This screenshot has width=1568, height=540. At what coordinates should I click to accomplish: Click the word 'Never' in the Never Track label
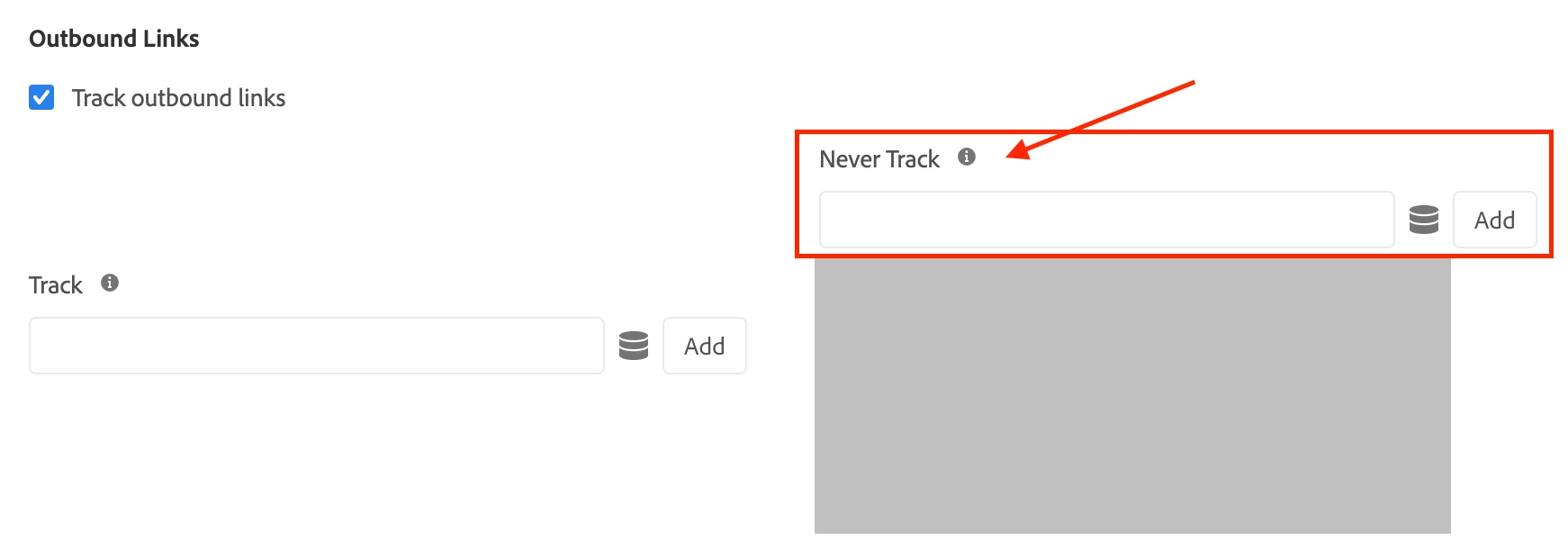click(x=850, y=159)
